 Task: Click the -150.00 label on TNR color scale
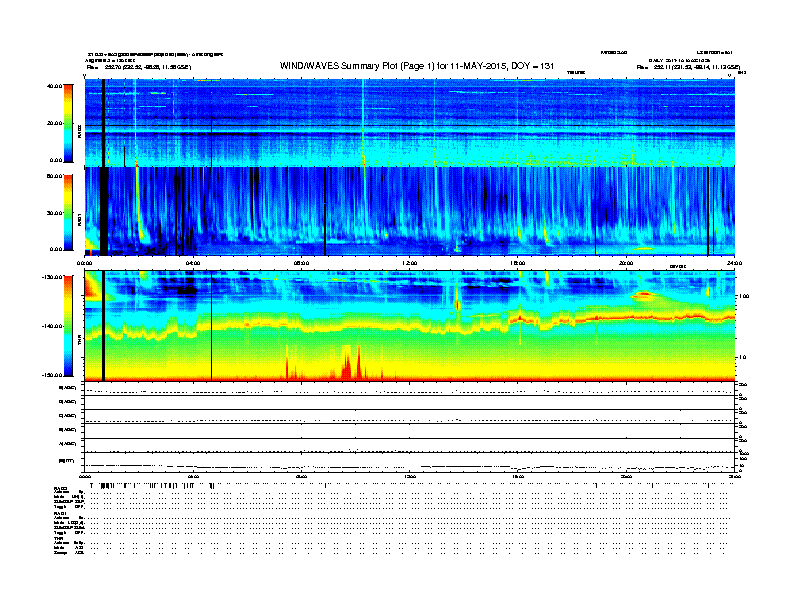pos(52,375)
